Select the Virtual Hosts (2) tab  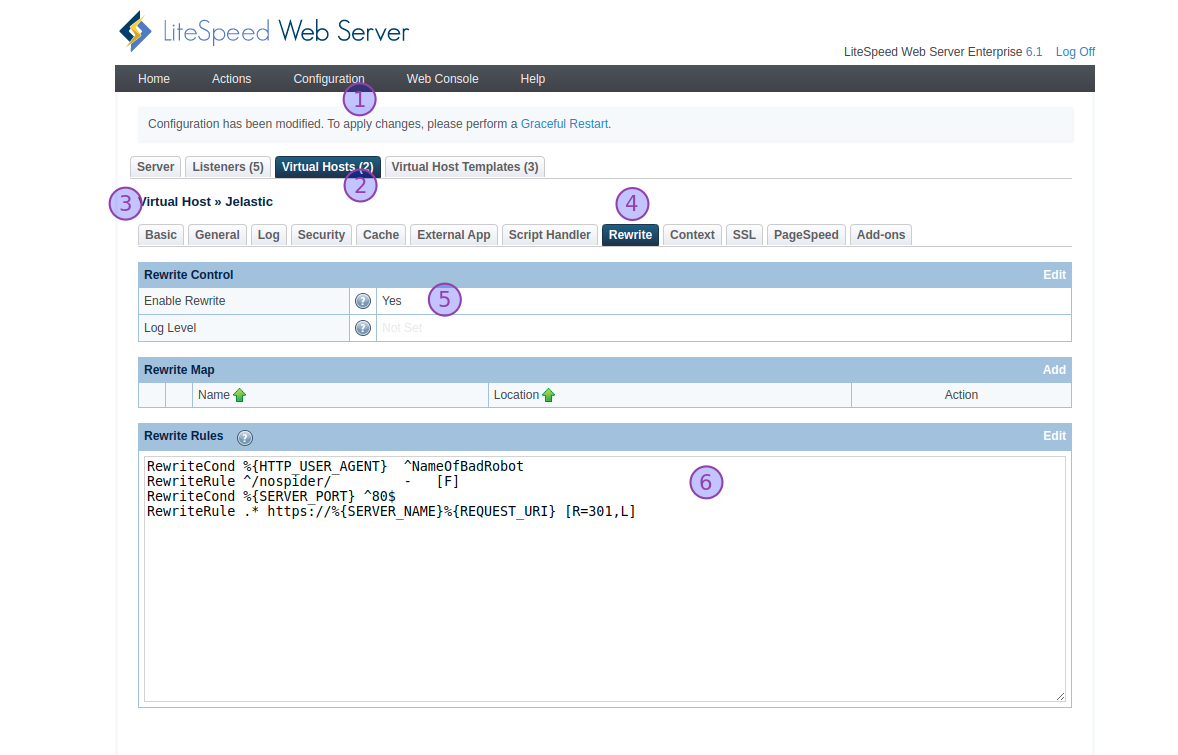pos(328,167)
